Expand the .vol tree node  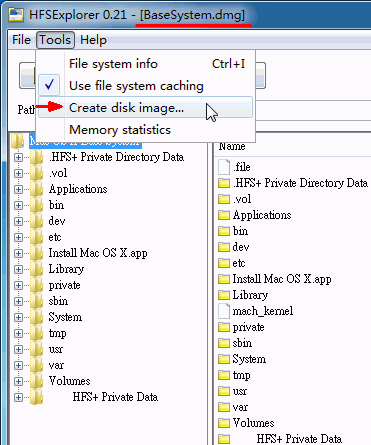pyautogui.click(x=18, y=173)
